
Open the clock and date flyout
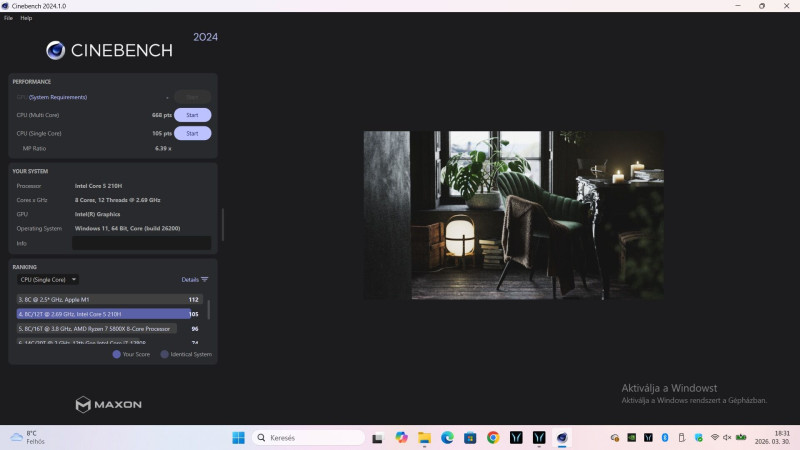coord(772,437)
